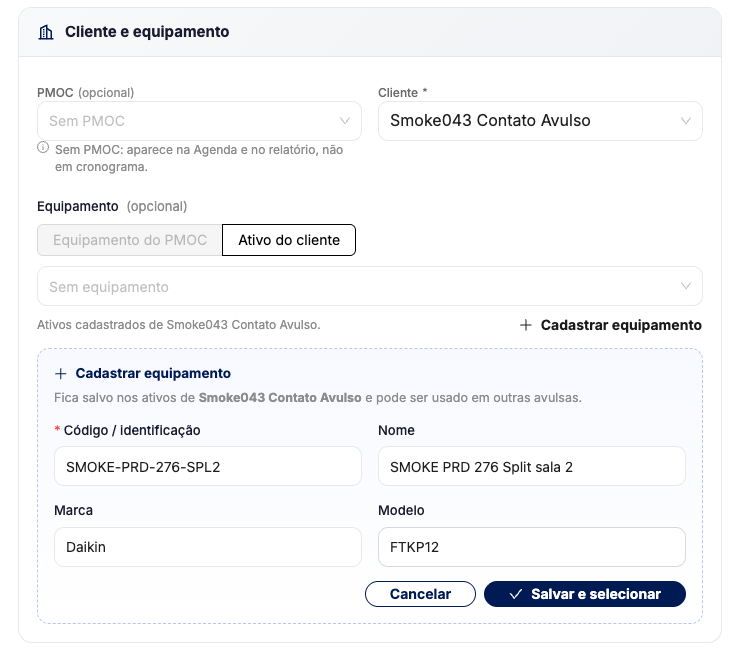
Task: Click the checkmark icon on Salvar e selecionar
Action: coord(516,594)
